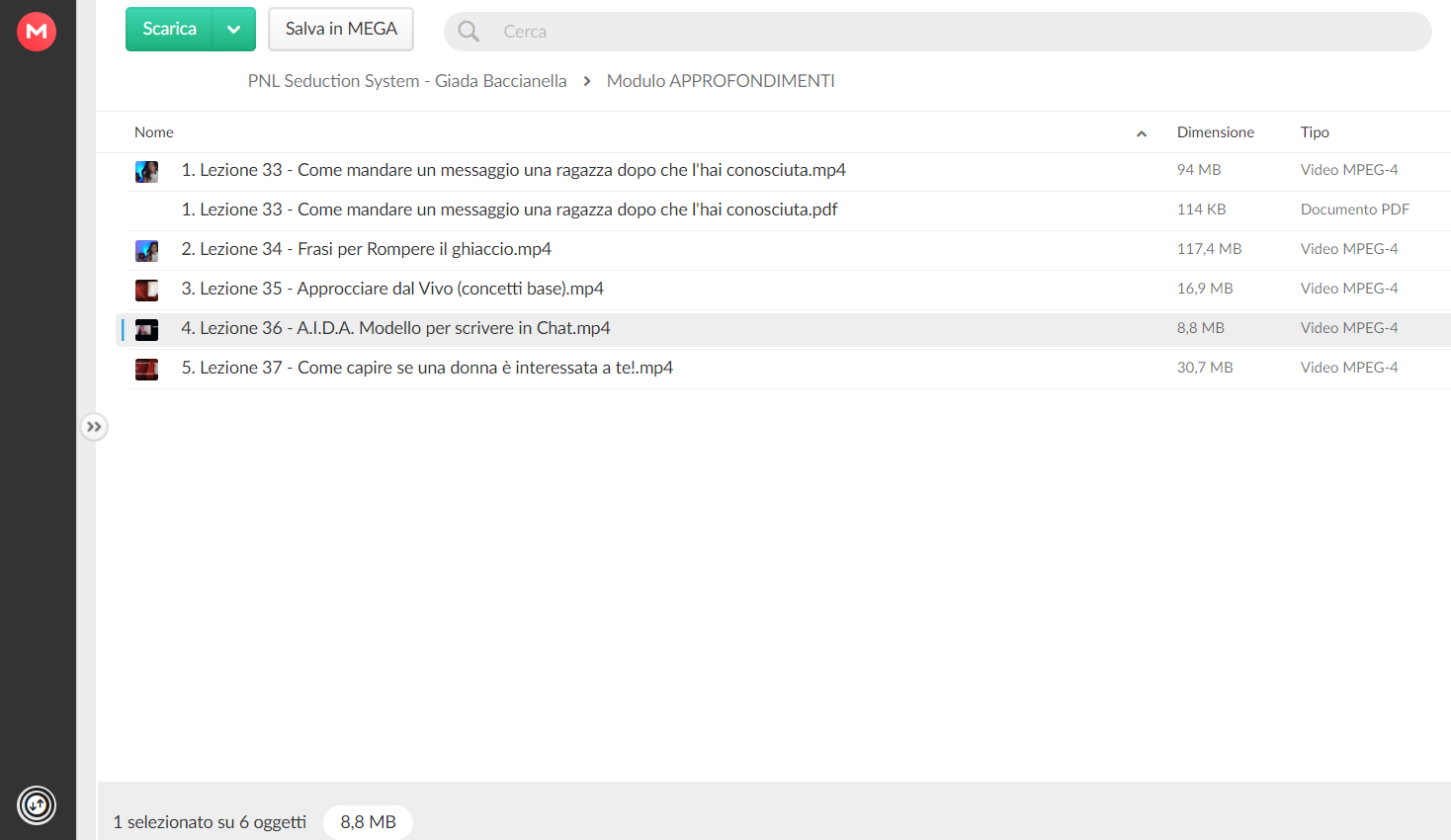Go to PNL Seduction System breadcrumb folder
This screenshot has width=1451, height=840.
pos(407,81)
